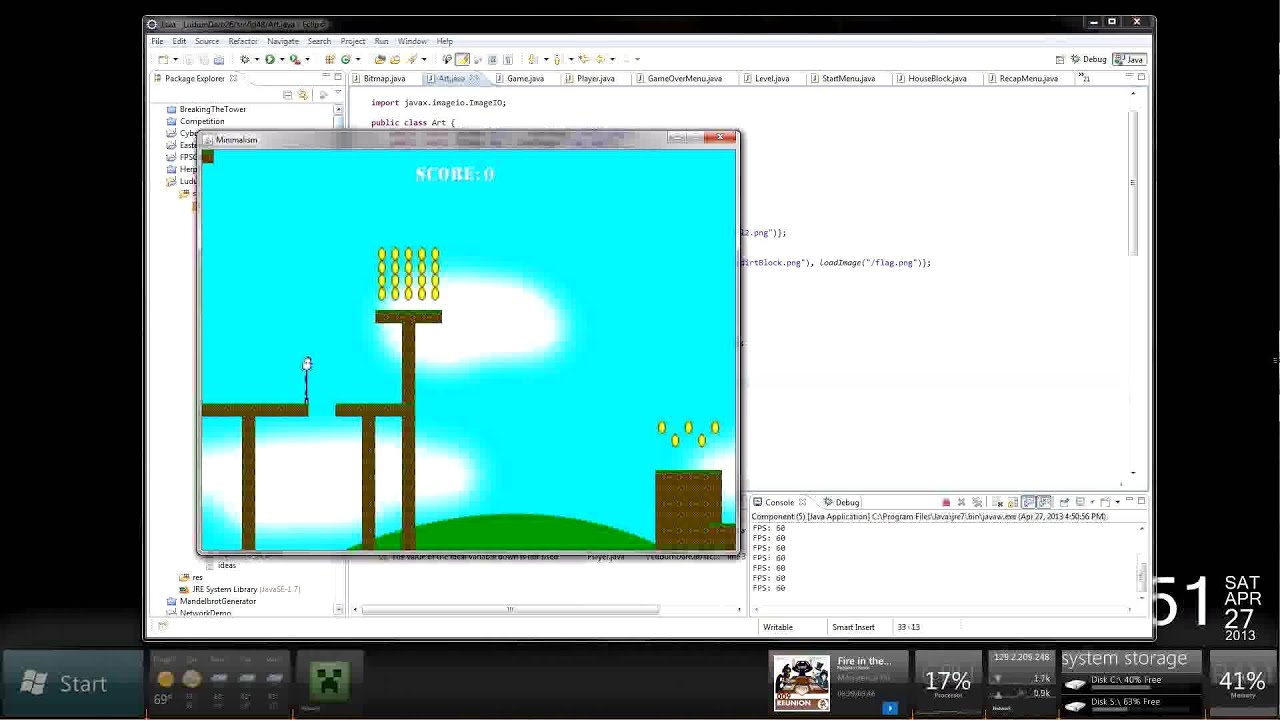Screen dimensions: 1280x720
Task: Open the Project menu
Action: pyautogui.click(x=353, y=41)
